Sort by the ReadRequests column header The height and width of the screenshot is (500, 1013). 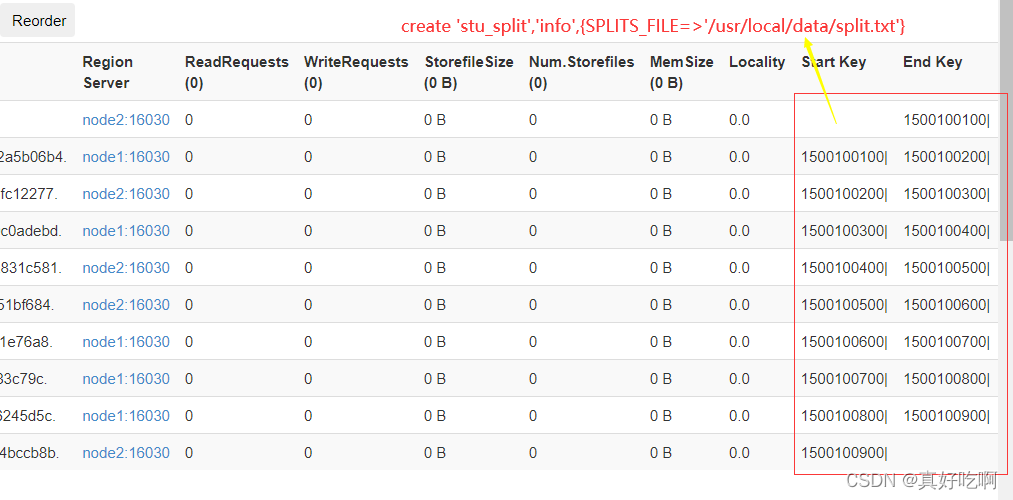pyautogui.click(x=236, y=72)
